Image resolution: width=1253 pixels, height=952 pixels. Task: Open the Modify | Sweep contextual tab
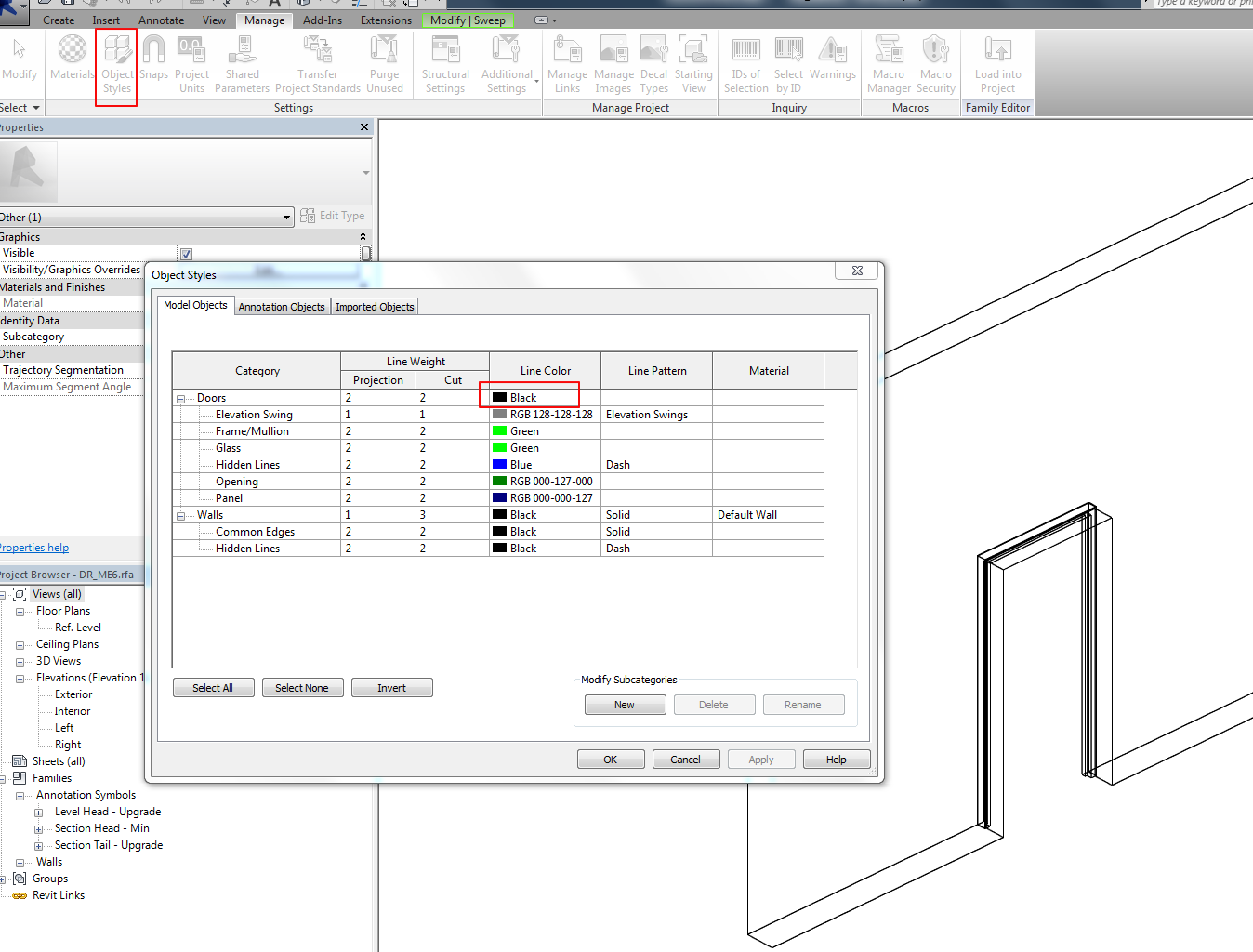click(x=468, y=20)
